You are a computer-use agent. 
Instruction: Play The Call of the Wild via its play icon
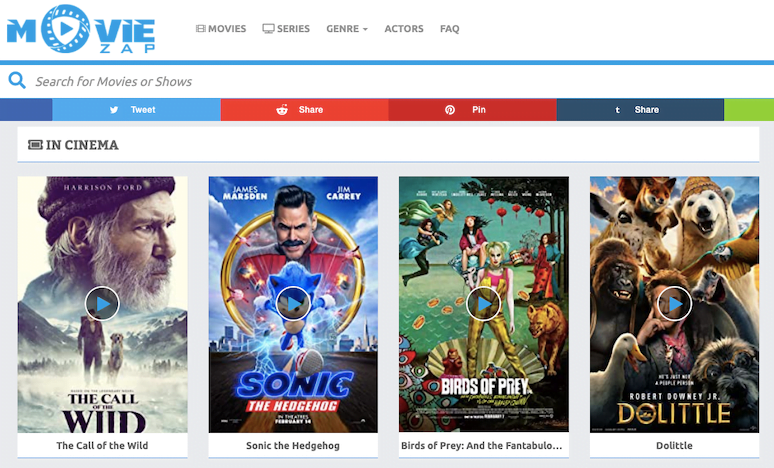(102, 304)
